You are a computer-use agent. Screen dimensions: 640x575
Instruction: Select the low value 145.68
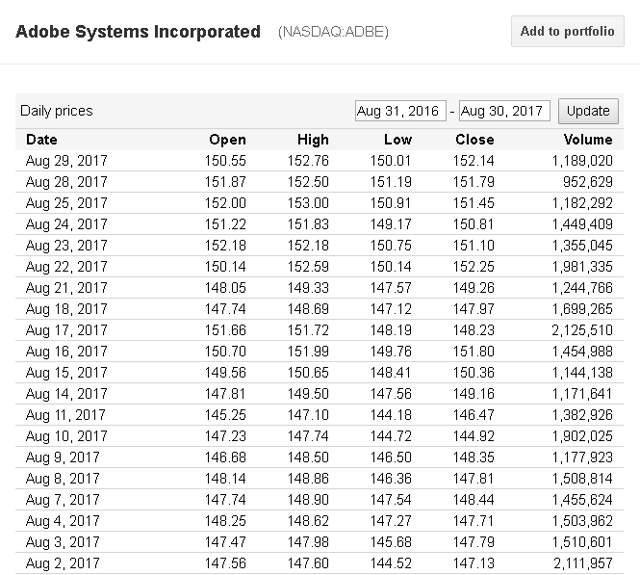[x=391, y=542]
